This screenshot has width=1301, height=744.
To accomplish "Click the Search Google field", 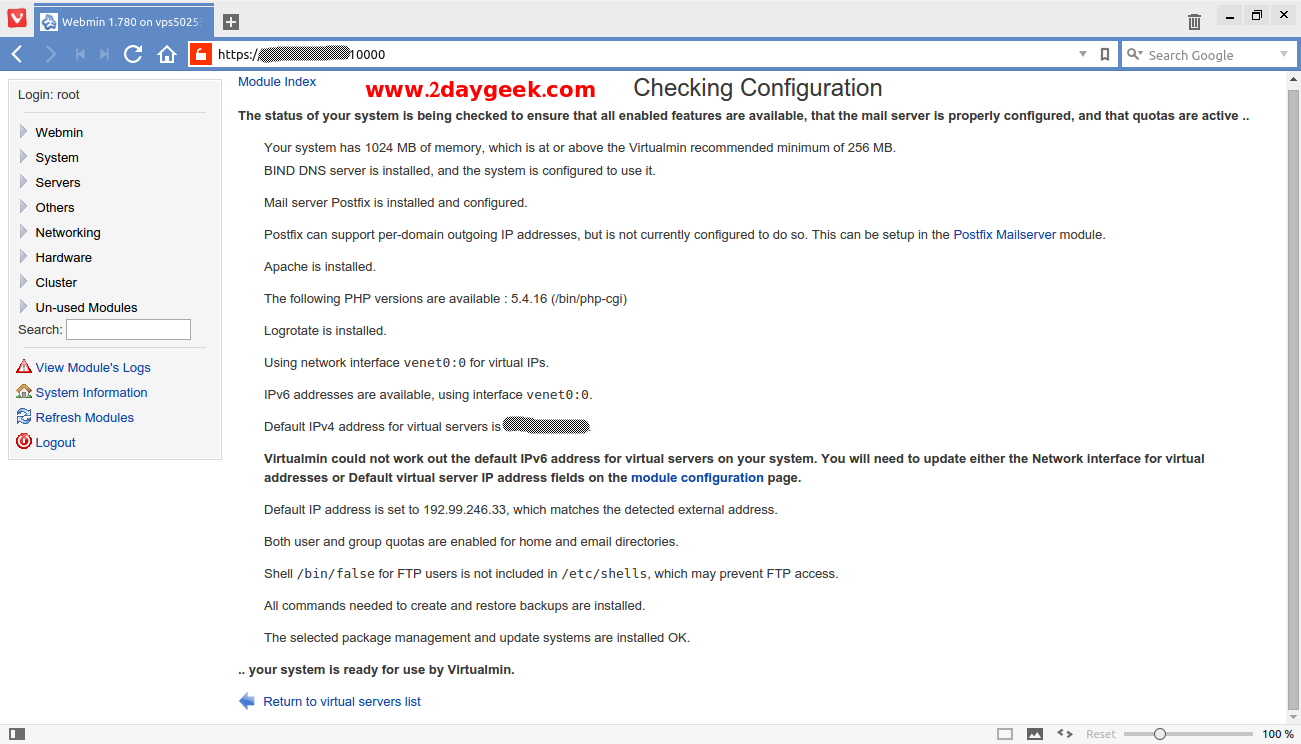I will (1211, 55).
